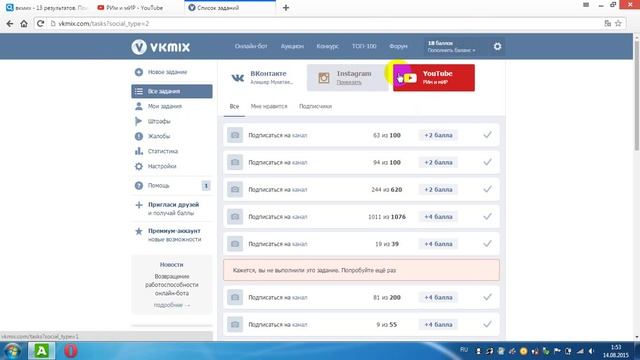Open a new browser tab
This screenshot has height=360, width=640.
tap(286, 8)
